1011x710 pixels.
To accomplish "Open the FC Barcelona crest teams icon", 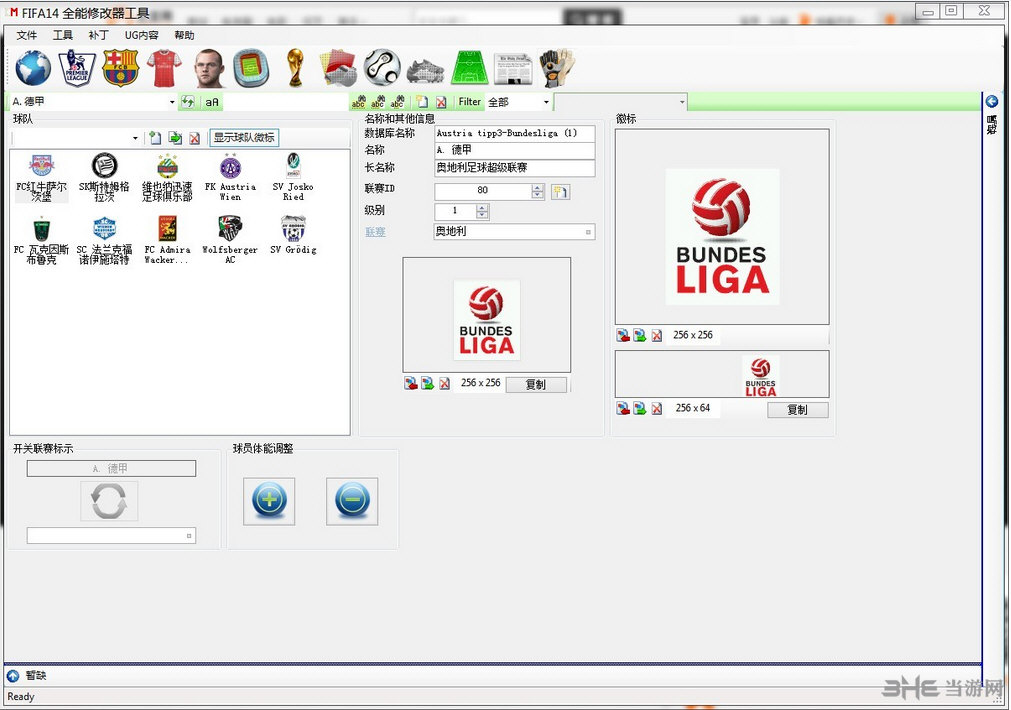I will point(121,68).
